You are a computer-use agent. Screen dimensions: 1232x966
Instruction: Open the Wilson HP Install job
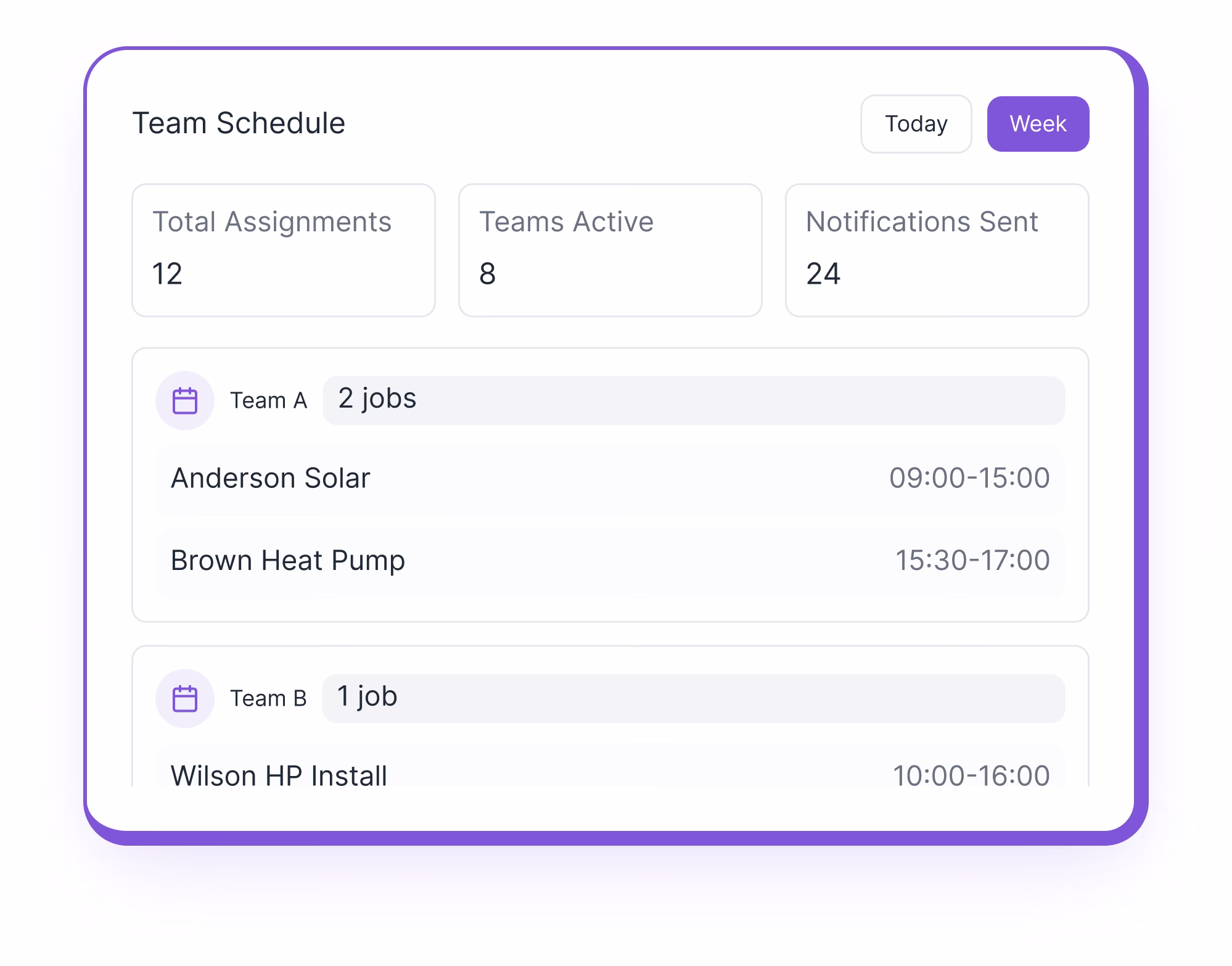pyautogui.click(x=610, y=775)
